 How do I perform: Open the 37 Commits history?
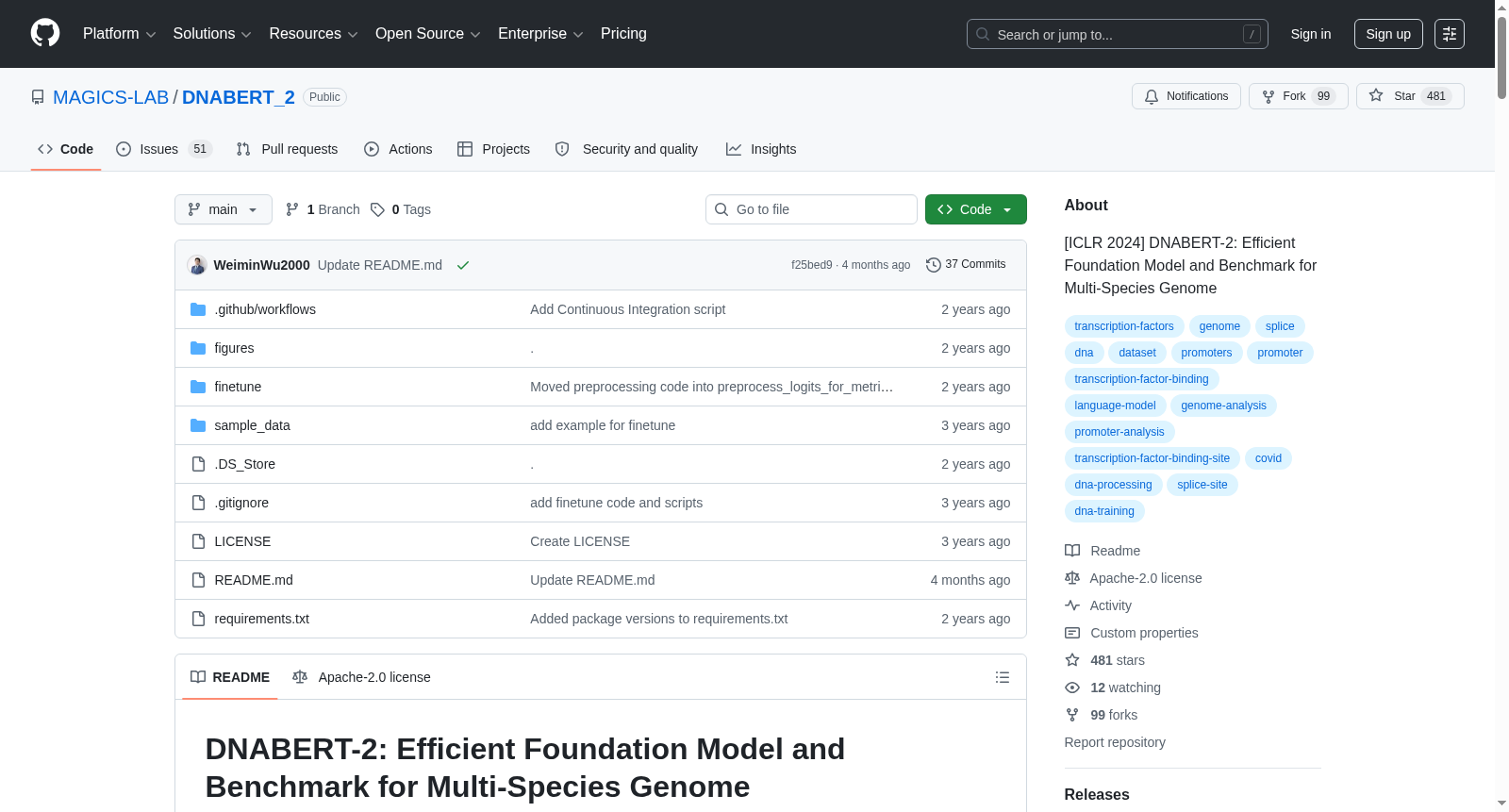(x=966, y=265)
